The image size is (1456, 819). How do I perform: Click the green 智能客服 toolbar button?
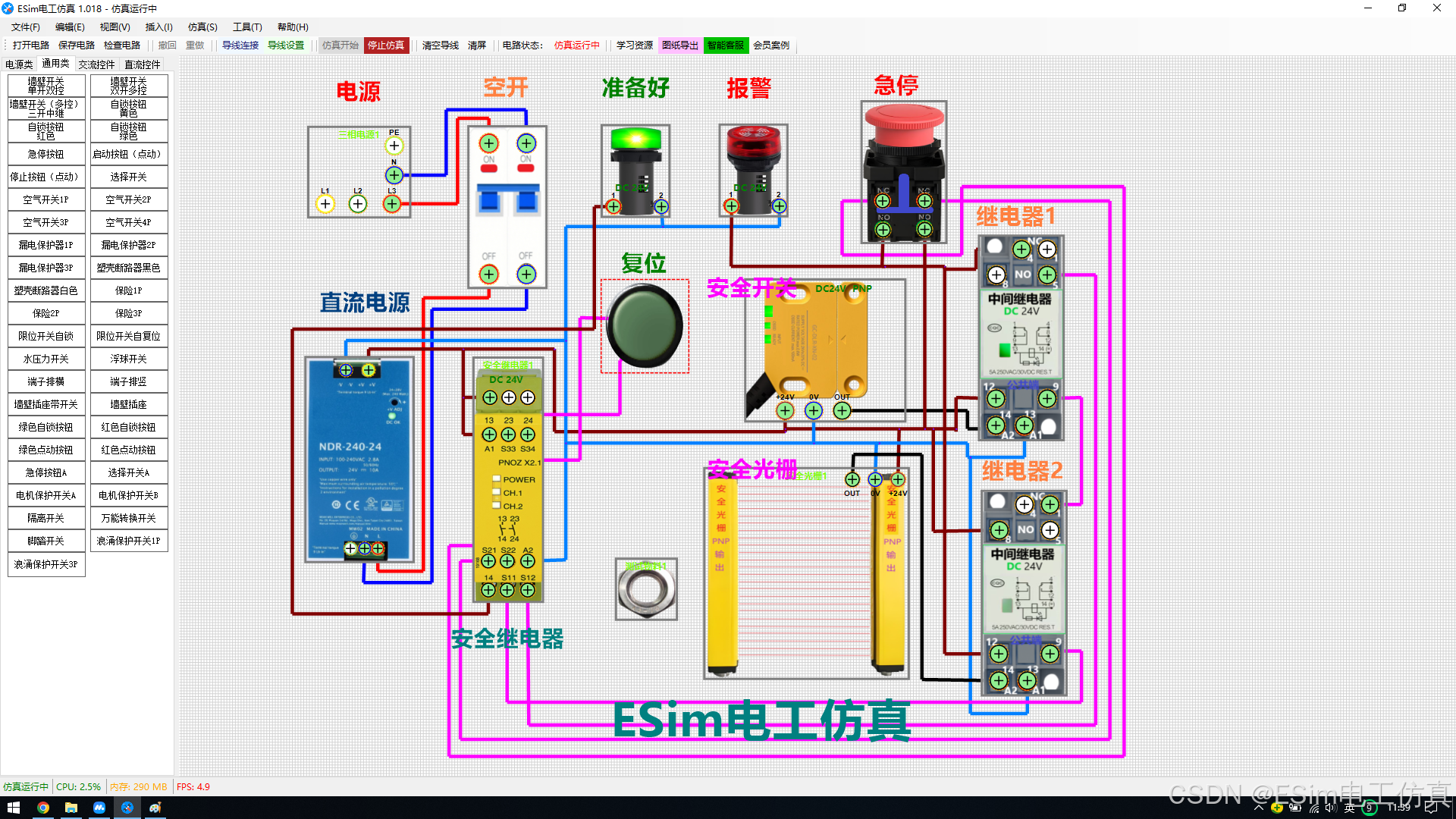click(725, 45)
